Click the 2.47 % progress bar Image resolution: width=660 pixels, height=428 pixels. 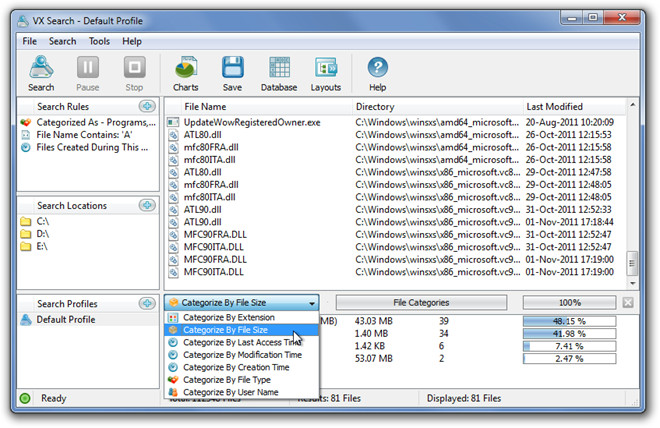[x=570, y=359]
